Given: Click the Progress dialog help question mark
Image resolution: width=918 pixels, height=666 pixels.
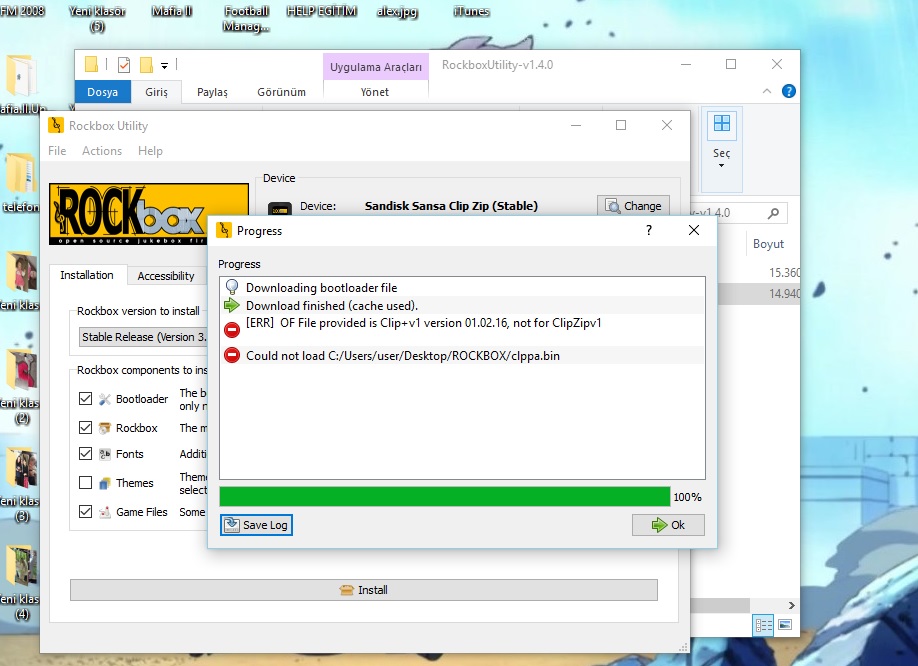Looking at the screenshot, I should tap(649, 231).
